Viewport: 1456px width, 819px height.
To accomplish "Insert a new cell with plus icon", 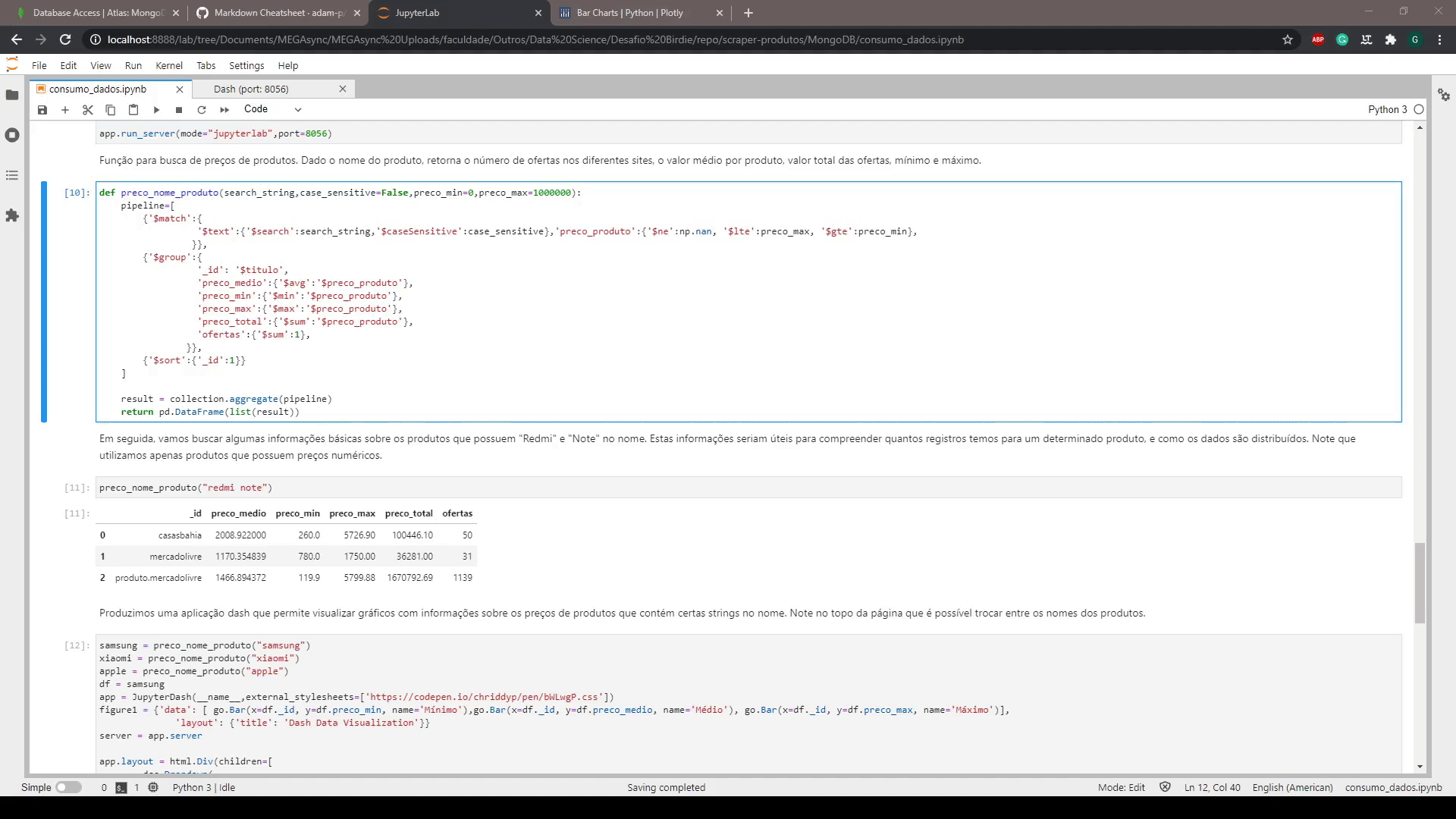I will click(65, 110).
